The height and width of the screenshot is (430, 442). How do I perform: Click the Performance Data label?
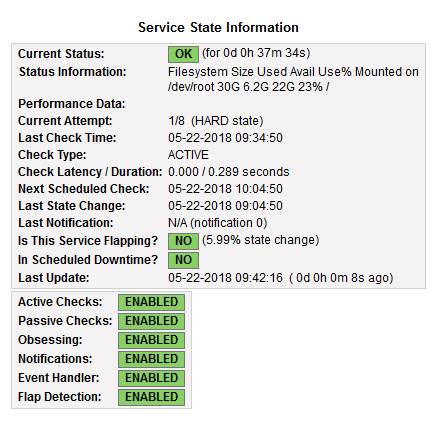72,104
